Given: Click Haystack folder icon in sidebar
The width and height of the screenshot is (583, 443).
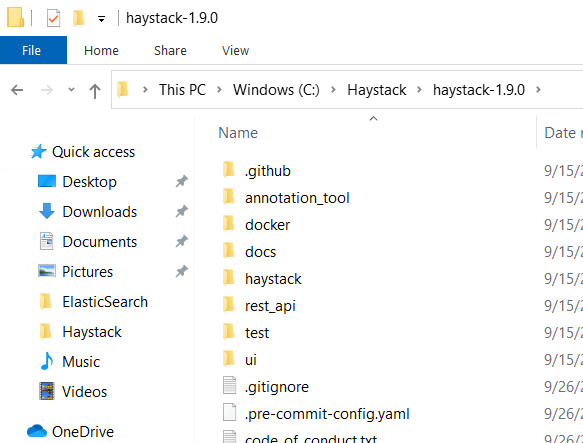Looking at the screenshot, I should pyautogui.click(x=46, y=331).
